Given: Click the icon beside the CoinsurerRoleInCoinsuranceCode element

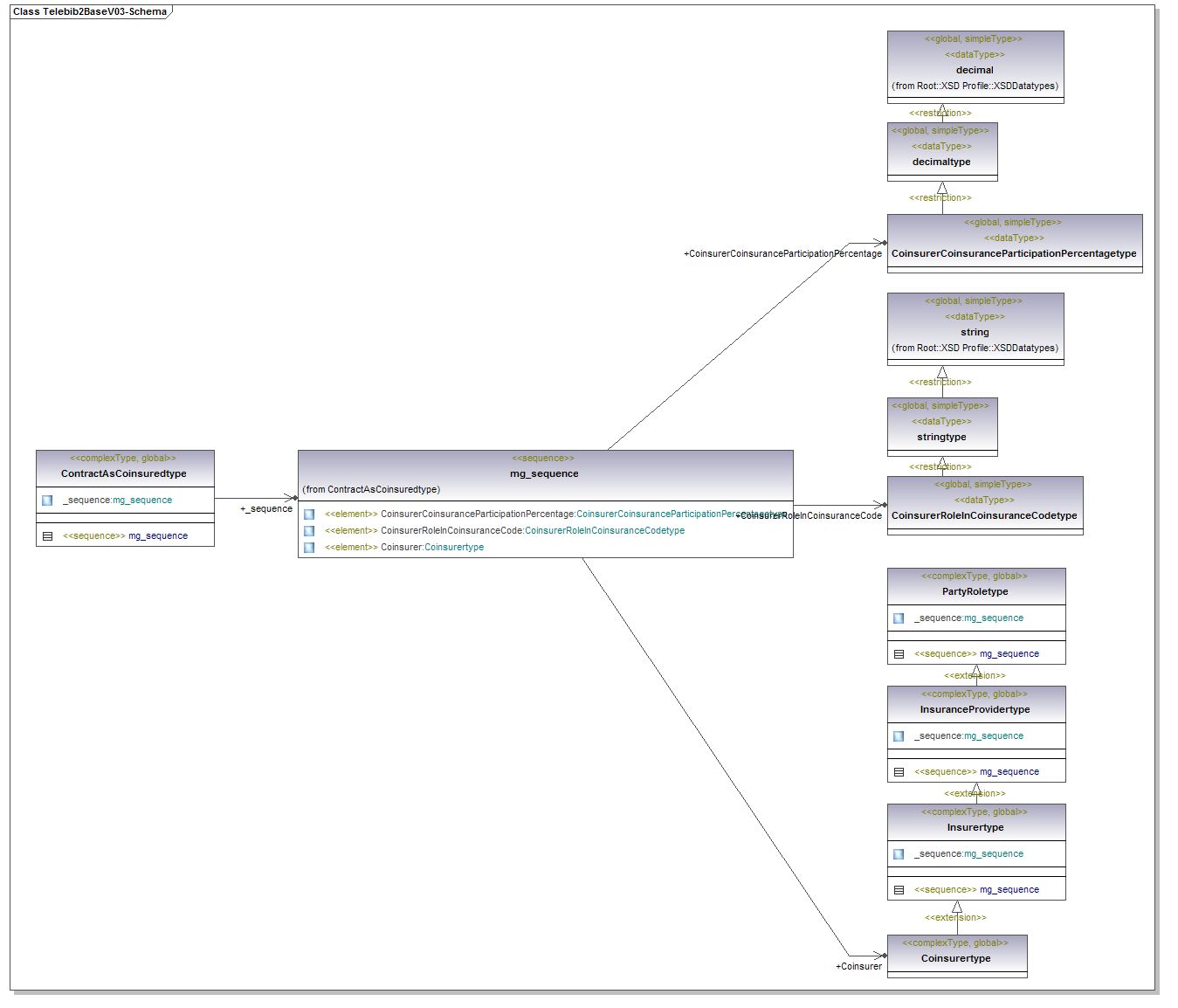Looking at the screenshot, I should [309, 531].
